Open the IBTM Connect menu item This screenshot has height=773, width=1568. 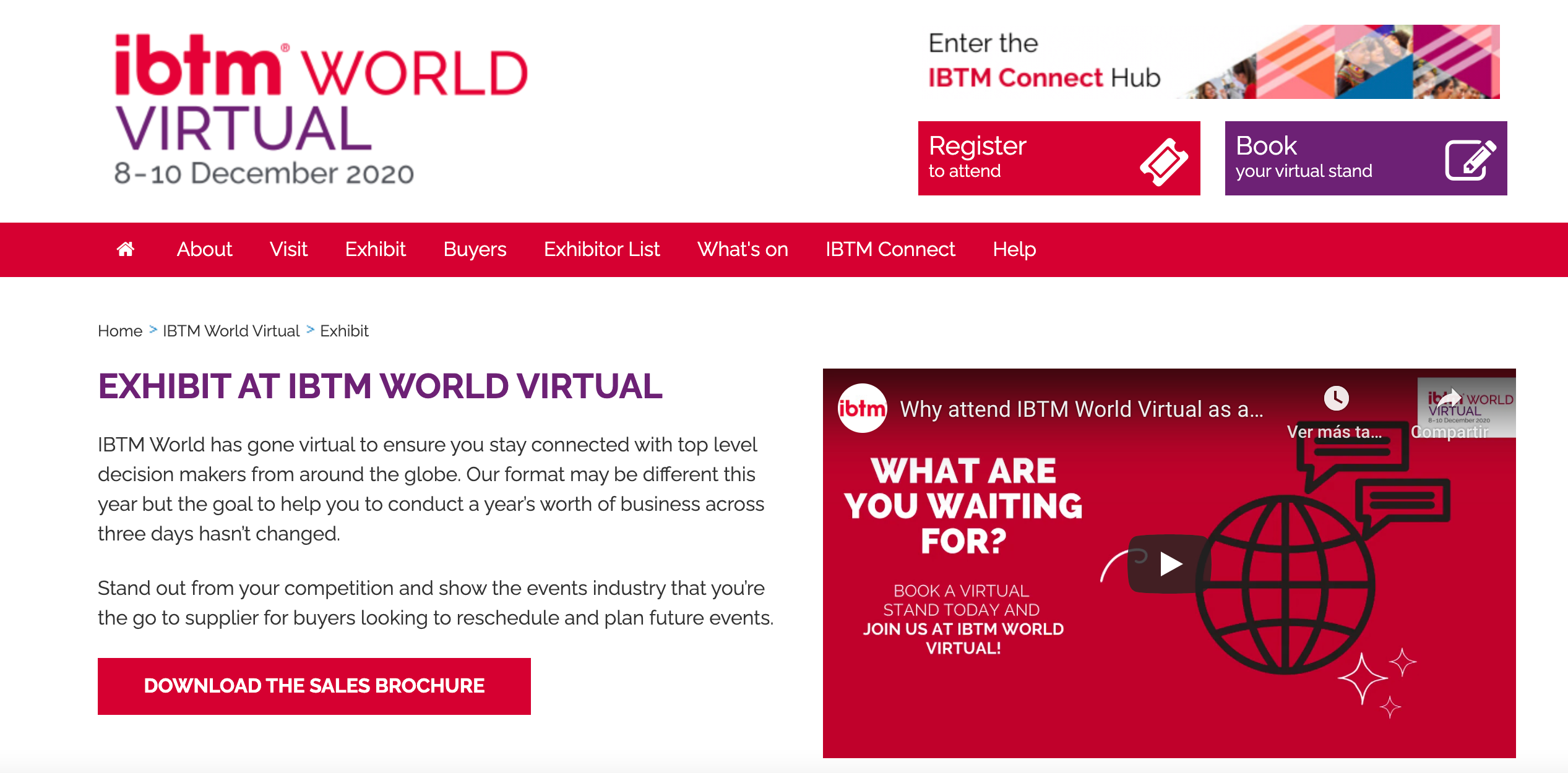point(890,249)
